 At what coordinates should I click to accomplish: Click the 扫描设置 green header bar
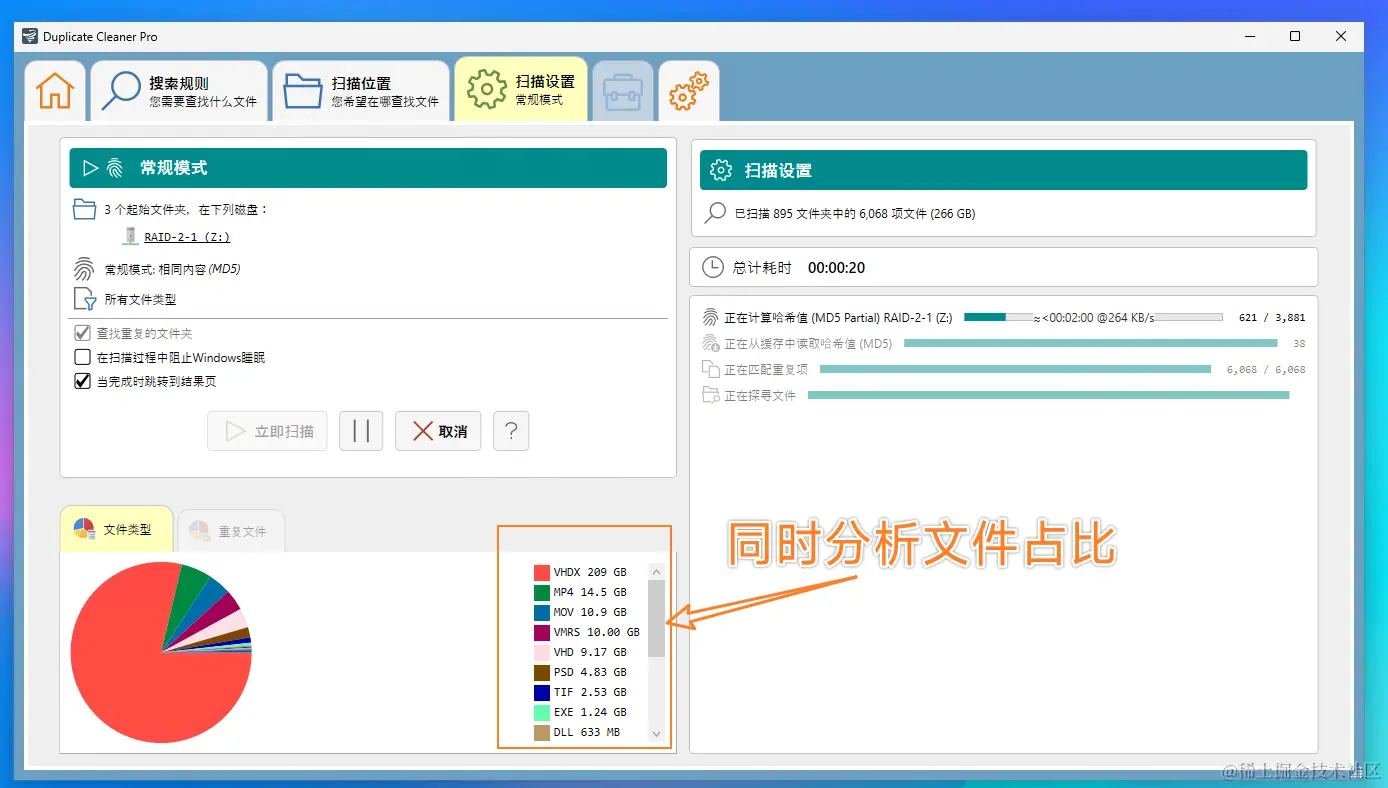pyautogui.click(x=1004, y=170)
